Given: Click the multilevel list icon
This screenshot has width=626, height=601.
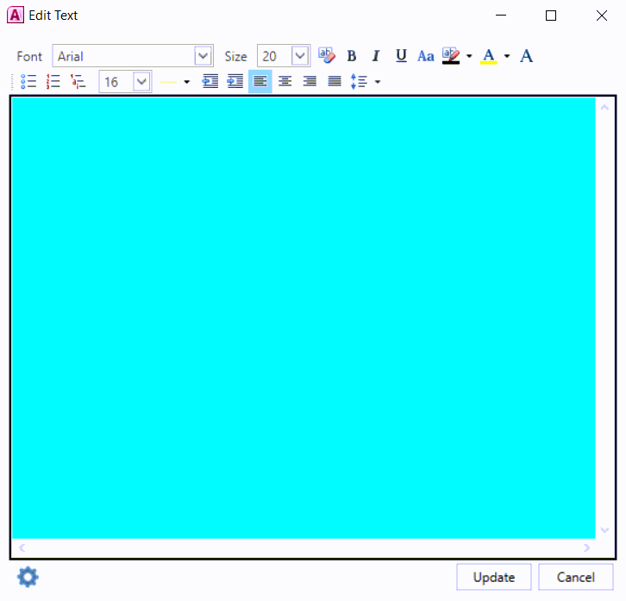Looking at the screenshot, I should click(78, 82).
